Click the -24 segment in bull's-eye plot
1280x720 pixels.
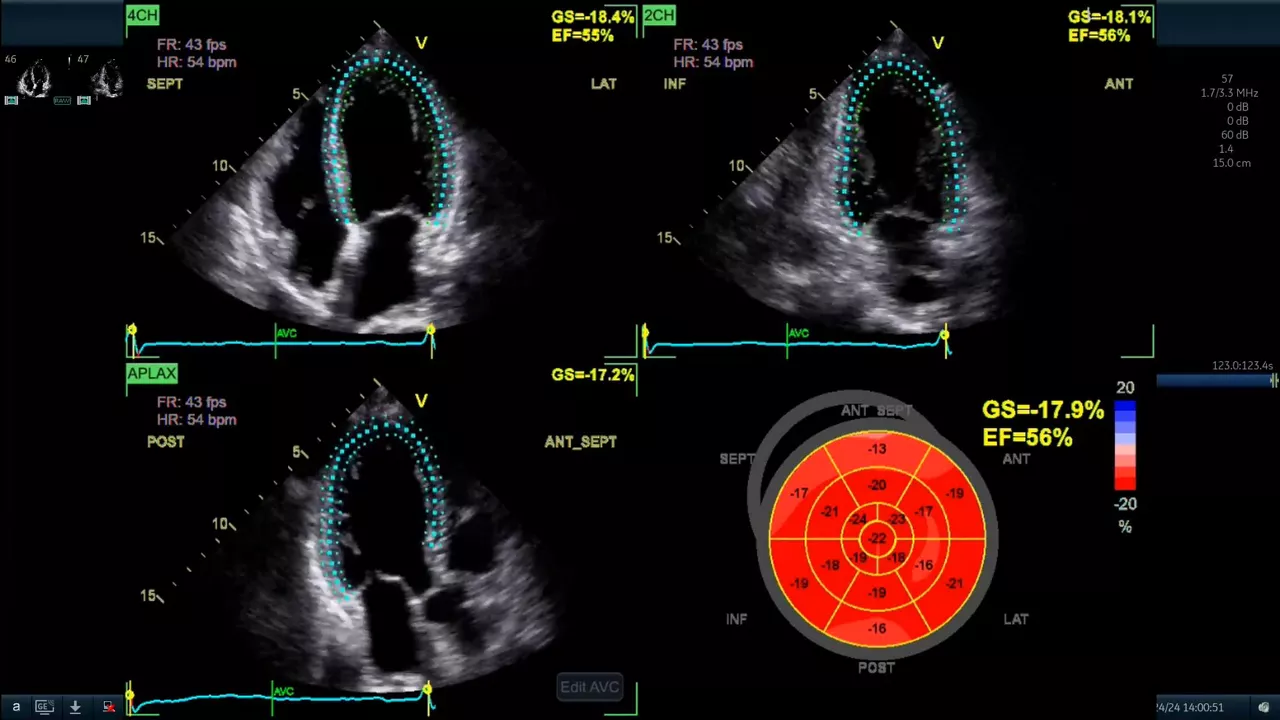click(x=857, y=520)
